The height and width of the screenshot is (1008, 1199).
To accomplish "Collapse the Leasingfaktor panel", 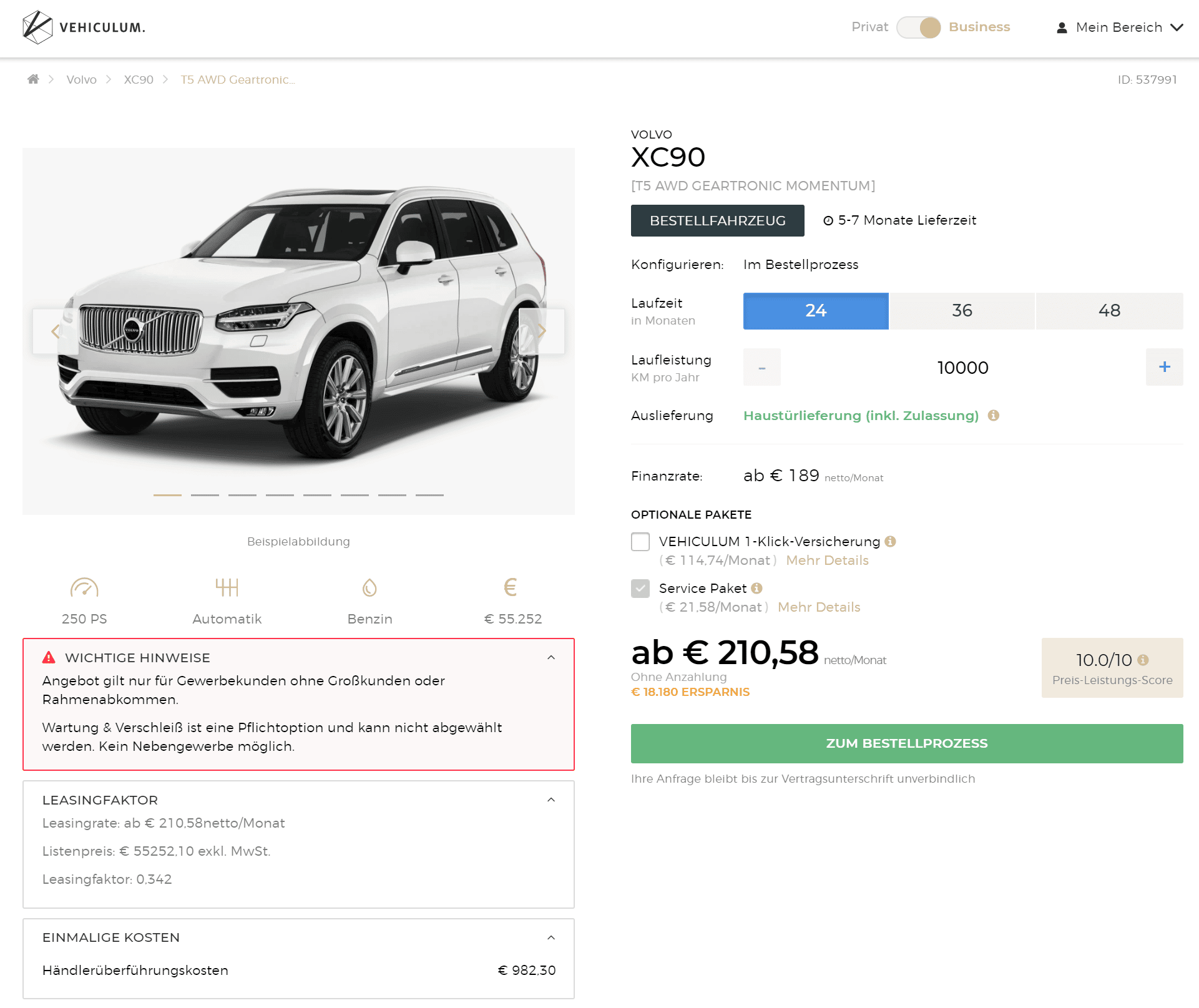I will pos(551,800).
